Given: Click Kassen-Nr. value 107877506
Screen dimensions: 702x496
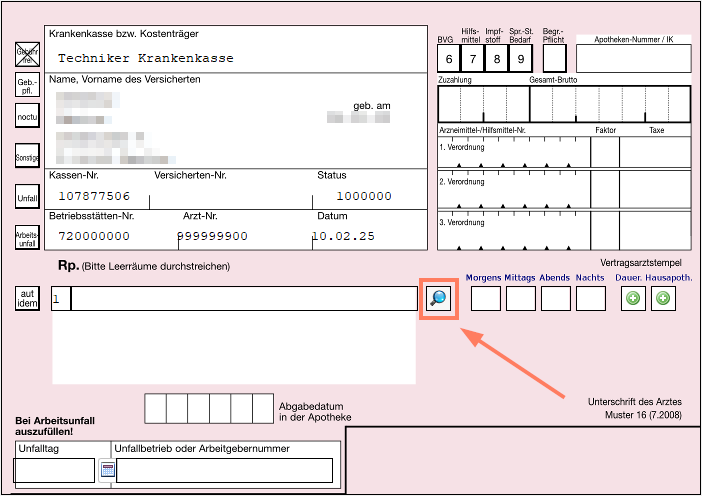Looking at the screenshot, I should pos(94,196).
